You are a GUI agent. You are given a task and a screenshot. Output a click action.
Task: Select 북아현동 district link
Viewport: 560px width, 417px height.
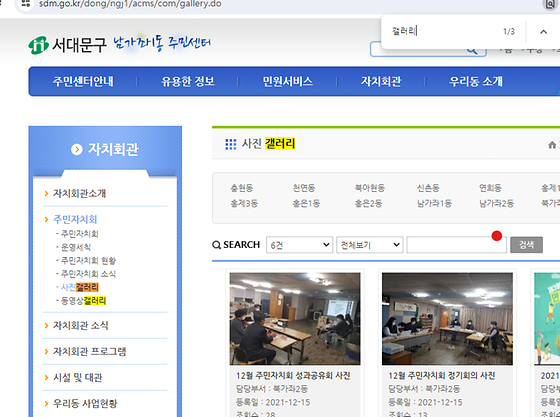tap(370, 188)
